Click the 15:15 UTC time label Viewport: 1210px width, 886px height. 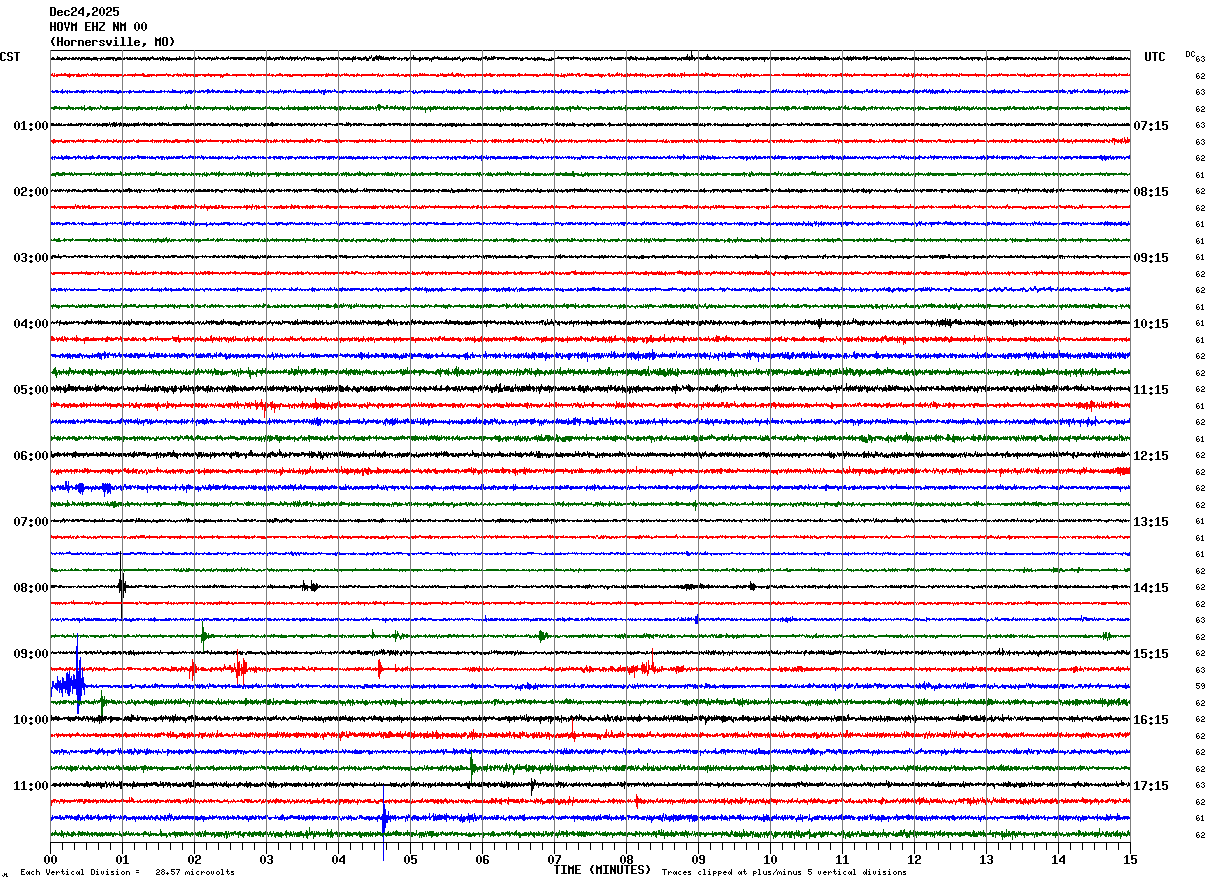point(1151,654)
